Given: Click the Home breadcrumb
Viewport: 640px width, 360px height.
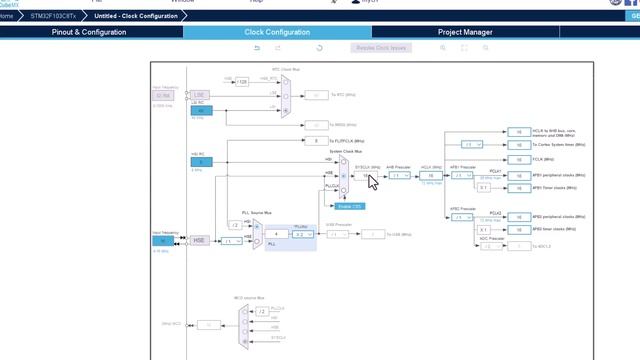Looking at the screenshot, I should pos(7,16).
